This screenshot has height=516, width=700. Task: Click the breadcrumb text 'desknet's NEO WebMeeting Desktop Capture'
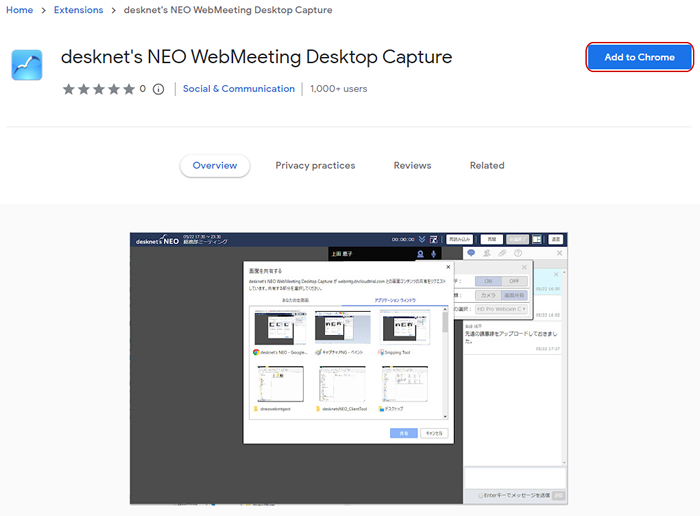pos(228,10)
